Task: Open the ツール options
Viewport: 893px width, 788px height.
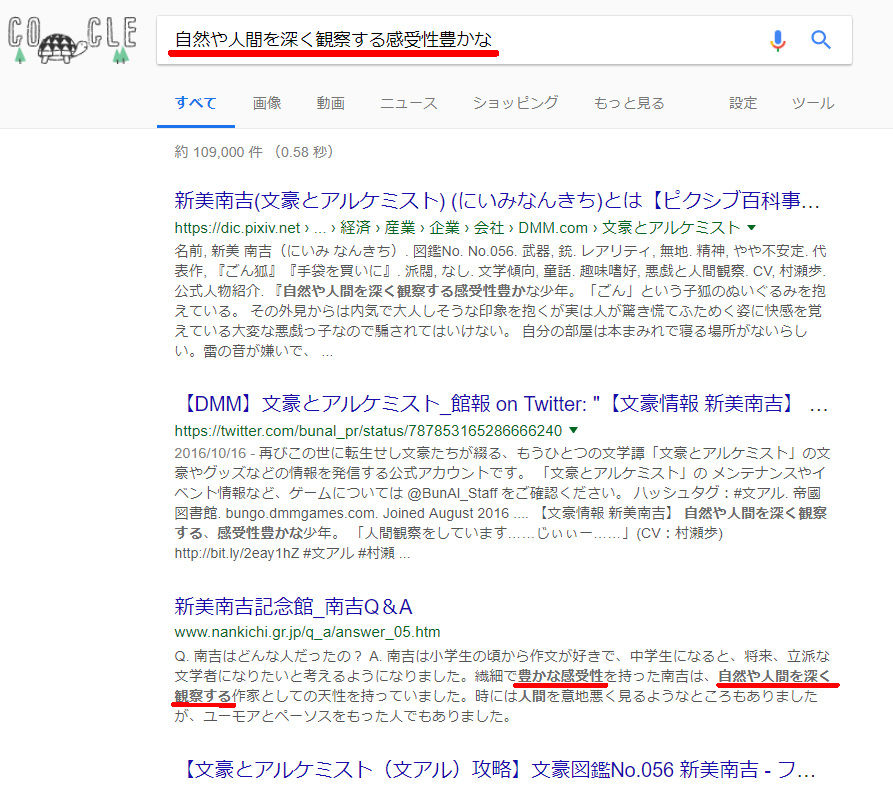Action: tap(813, 103)
